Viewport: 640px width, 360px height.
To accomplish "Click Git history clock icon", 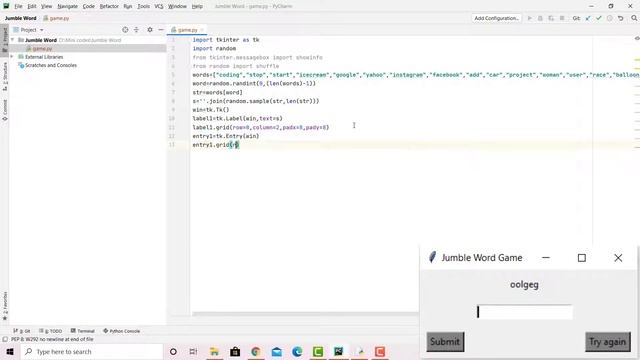I will click(x=609, y=18).
